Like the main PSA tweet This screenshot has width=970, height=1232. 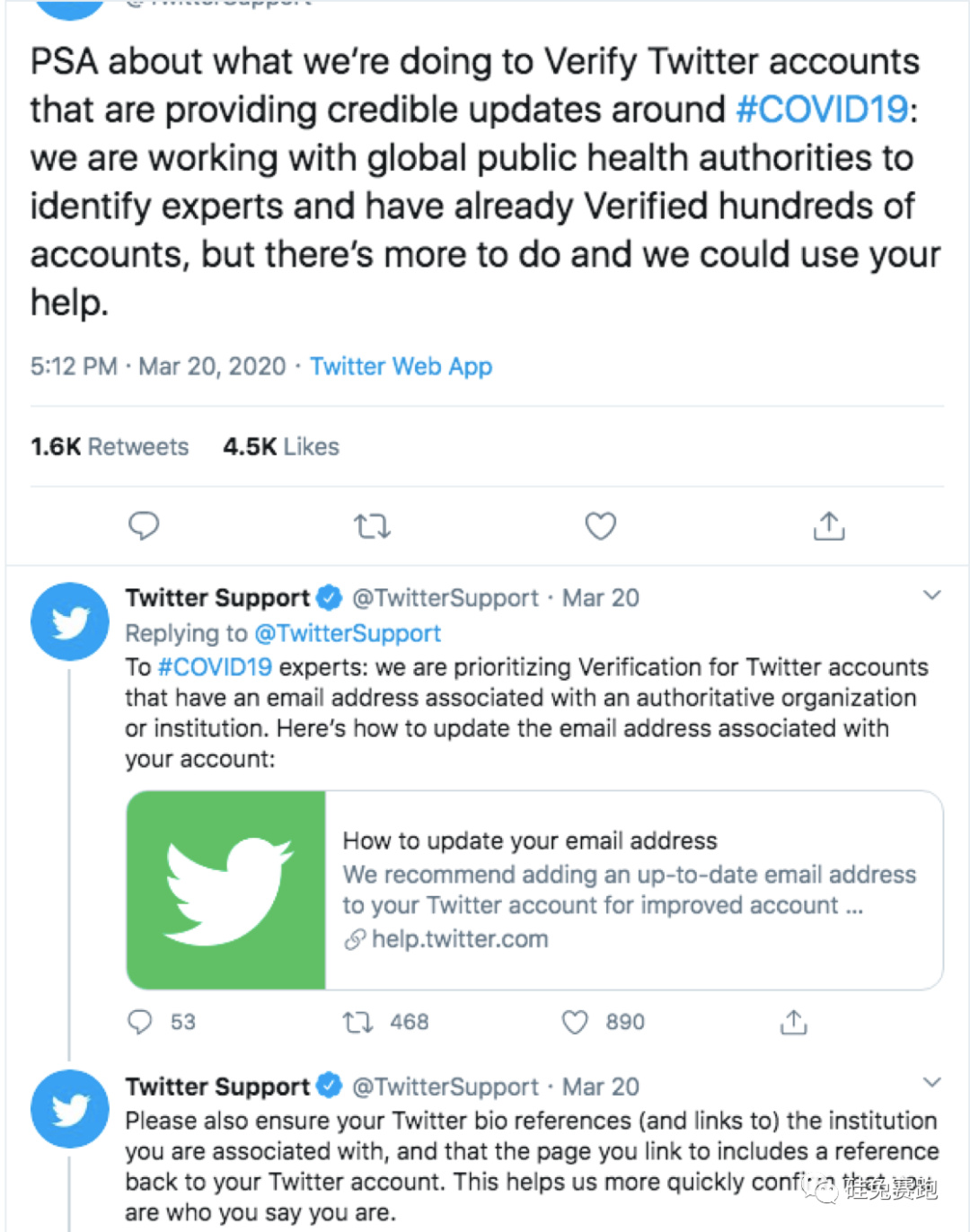[x=600, y=525]
